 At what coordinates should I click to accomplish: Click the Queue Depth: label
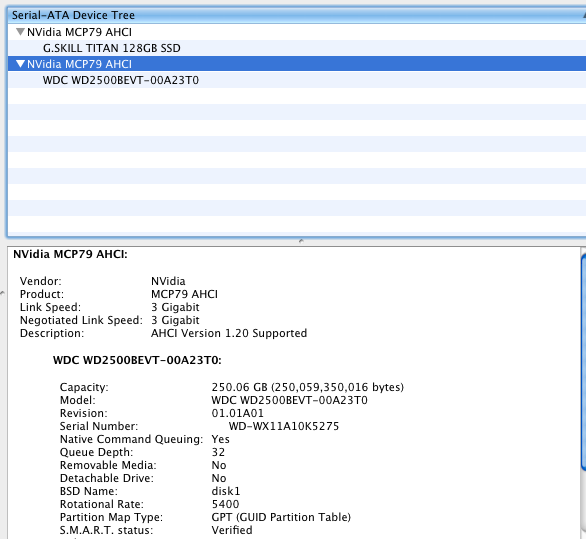(96, 452)
